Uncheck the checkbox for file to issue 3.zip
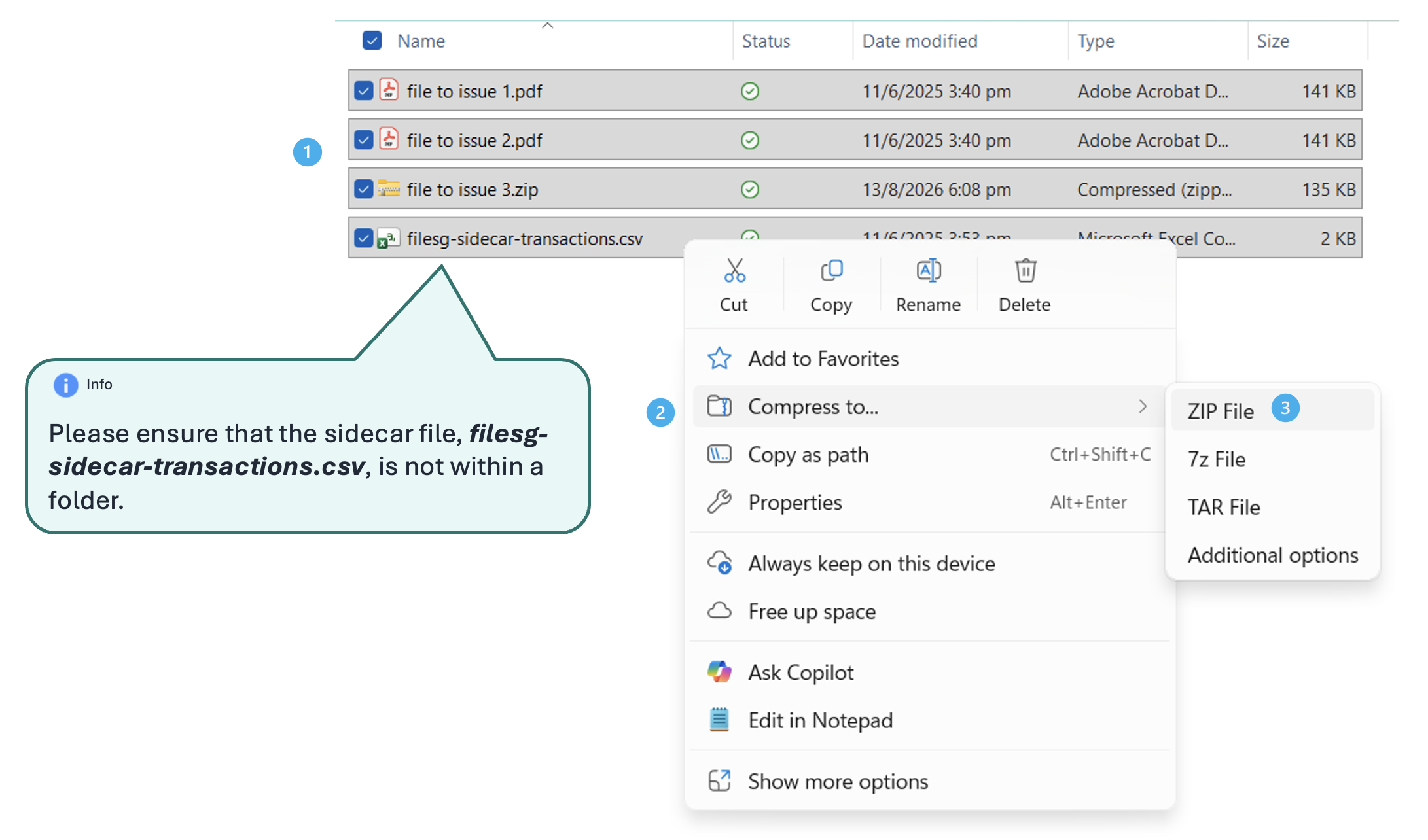 pos(363,189)
